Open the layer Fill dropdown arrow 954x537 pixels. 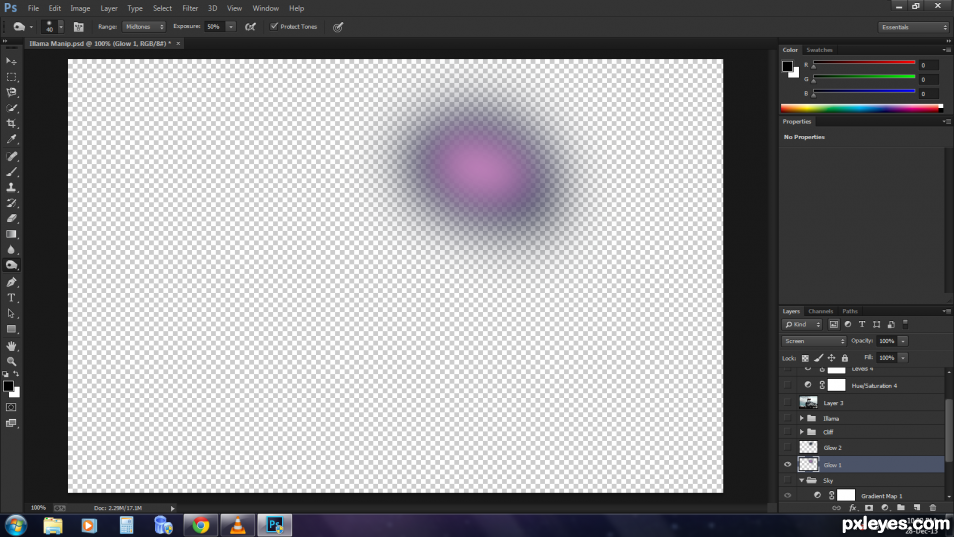(x=903, y=358)
